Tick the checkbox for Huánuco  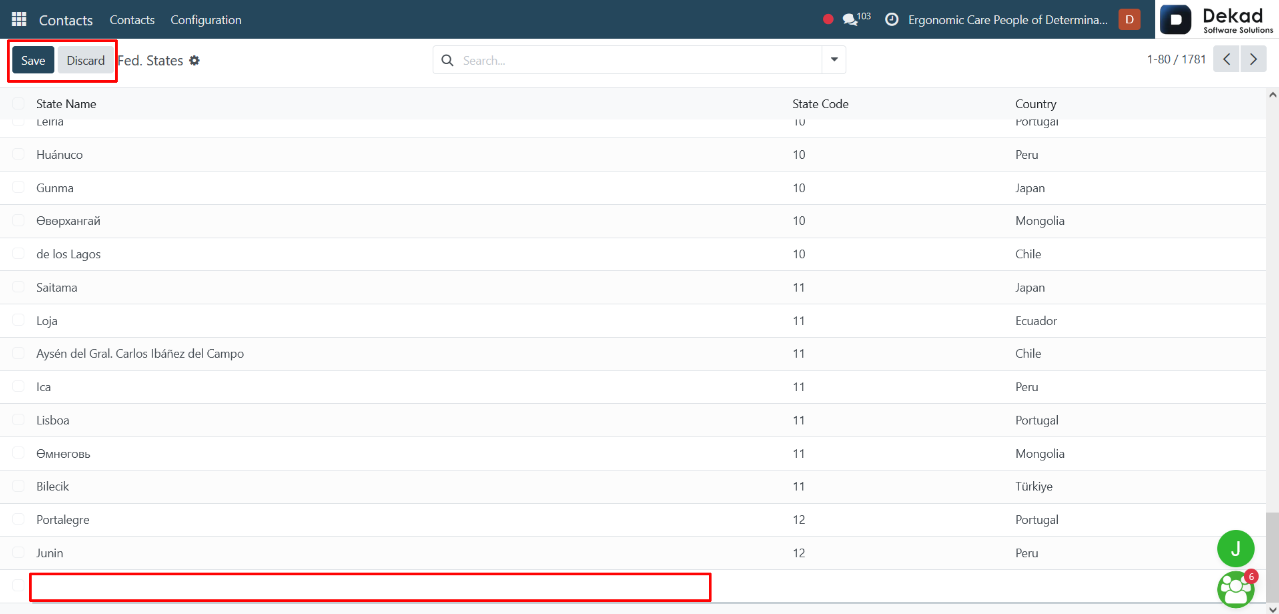(x=18, y=154)
